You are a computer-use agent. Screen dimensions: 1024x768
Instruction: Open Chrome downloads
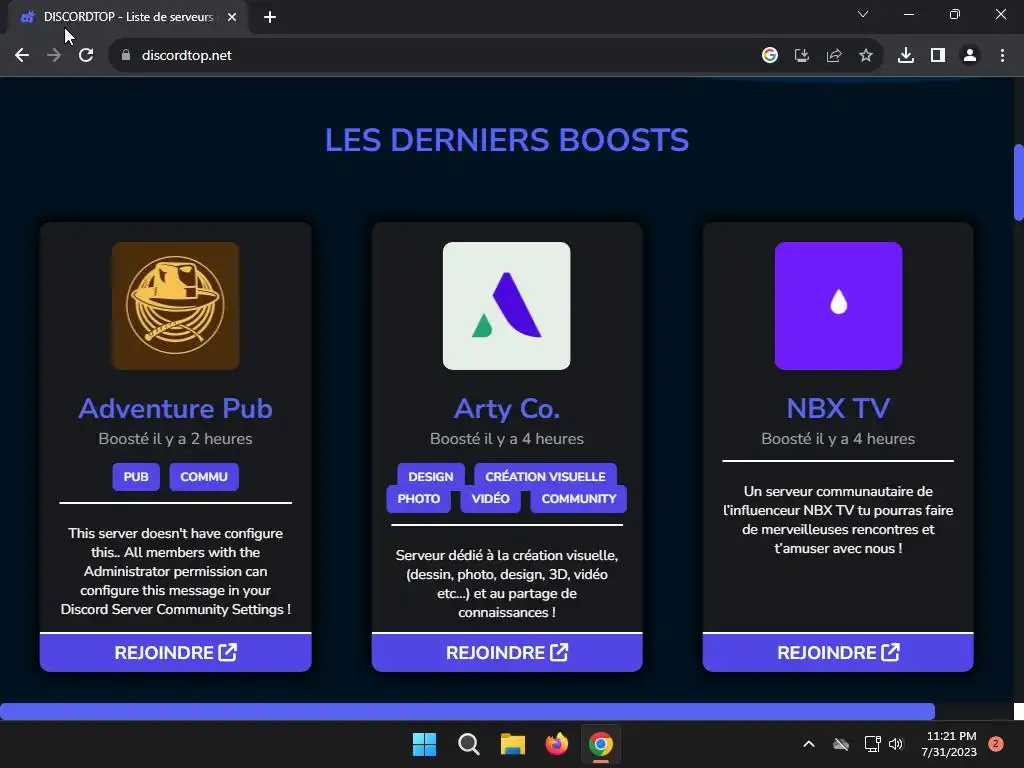coord(906,56)
